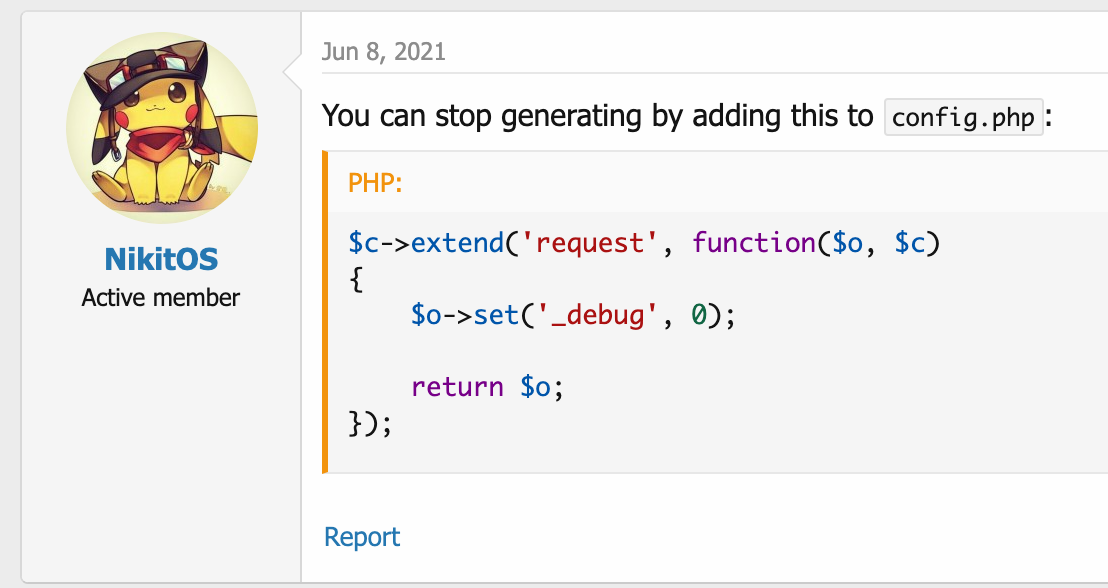
Task: Click the $c variable starting the code
Action: [x=364, y=244]
